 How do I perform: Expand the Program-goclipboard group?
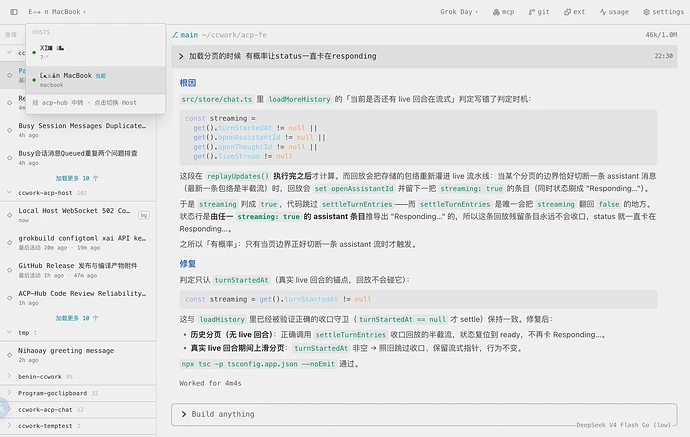(x=9, y=393)
